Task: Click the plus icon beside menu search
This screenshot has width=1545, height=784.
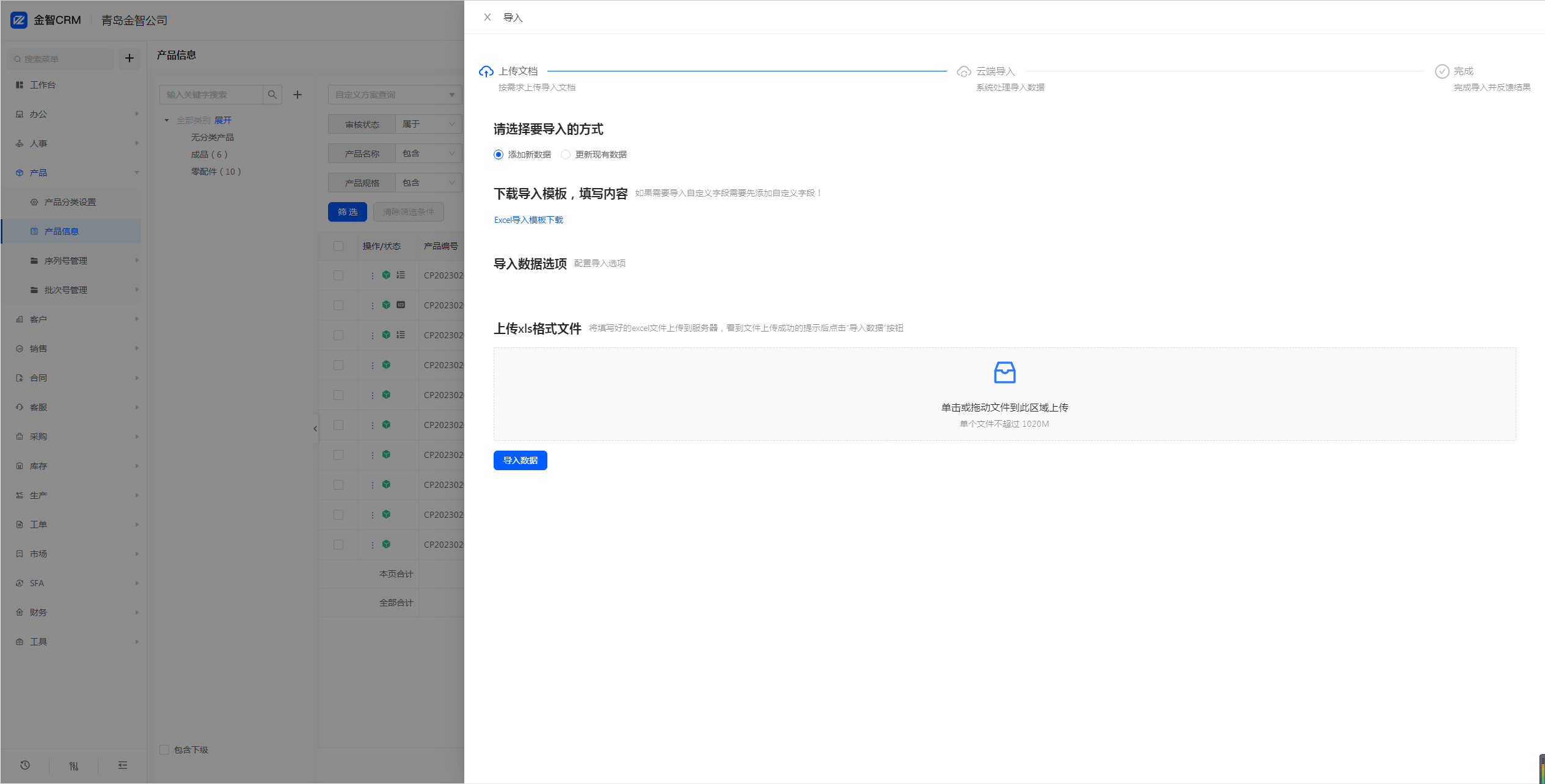Action: (130, 59)
